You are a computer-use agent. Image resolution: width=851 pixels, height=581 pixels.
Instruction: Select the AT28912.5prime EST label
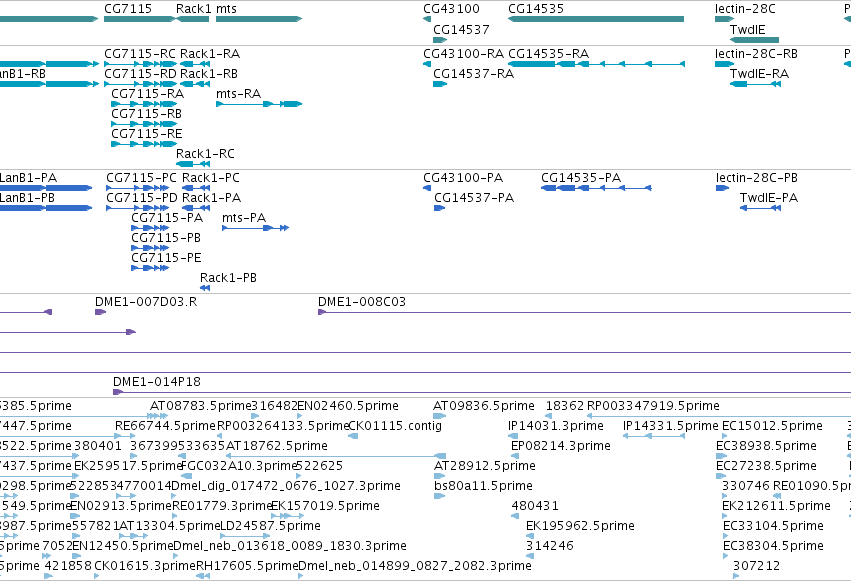click(485, 465)
